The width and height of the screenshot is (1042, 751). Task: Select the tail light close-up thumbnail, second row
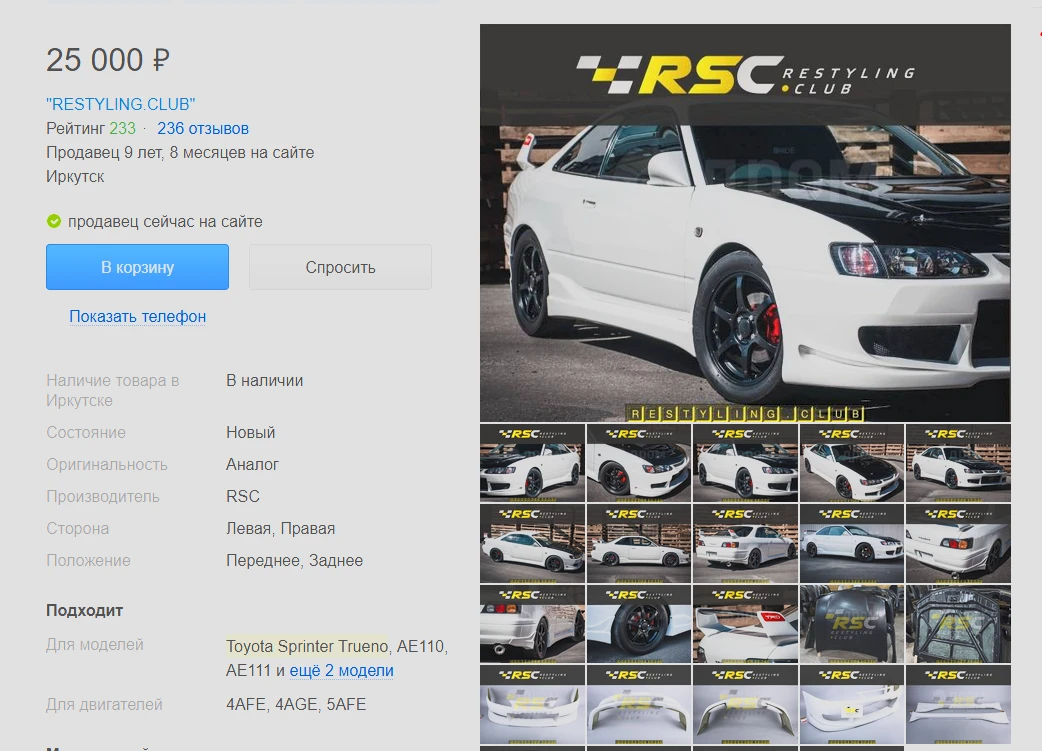coord(958,544)
